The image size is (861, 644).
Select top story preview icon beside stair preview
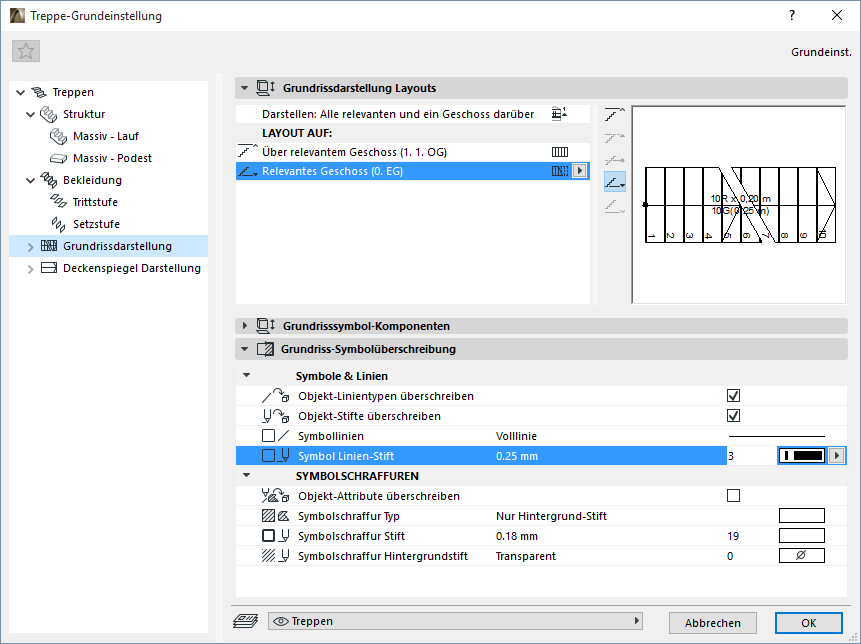pyautogui.click(x=614, y=114)
